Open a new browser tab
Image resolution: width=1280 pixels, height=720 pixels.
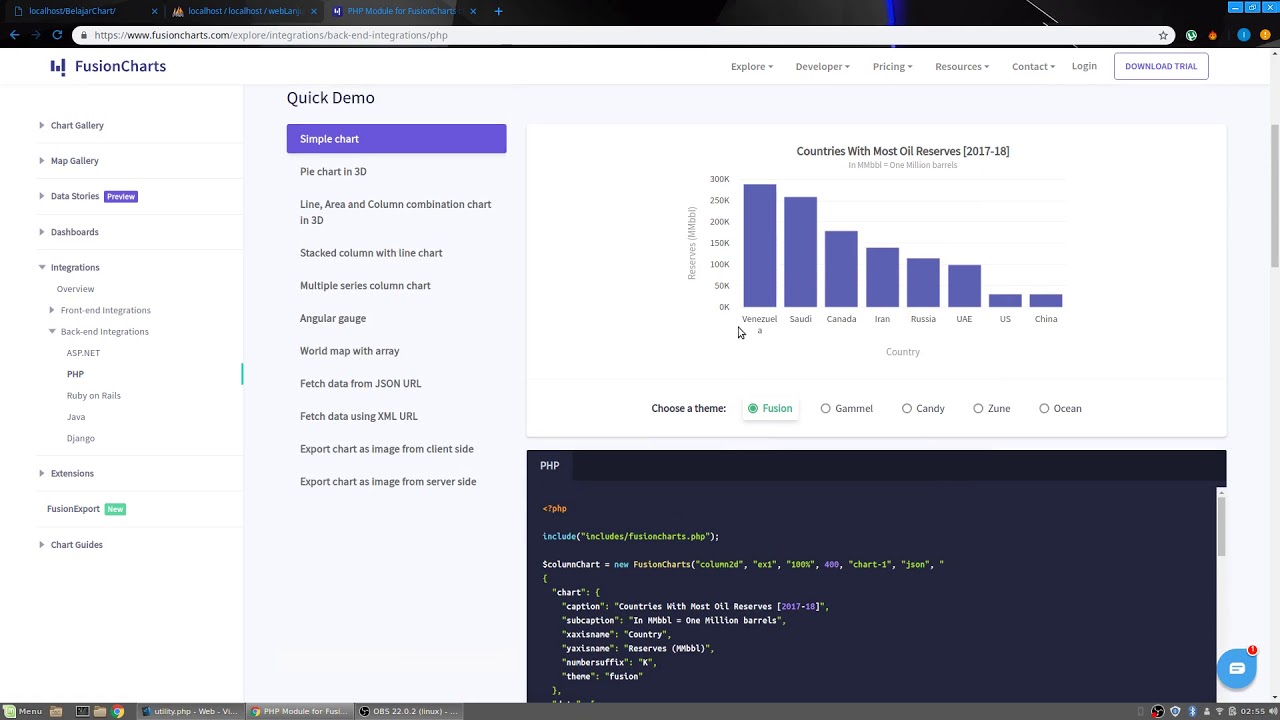click(x=498, y=11)
